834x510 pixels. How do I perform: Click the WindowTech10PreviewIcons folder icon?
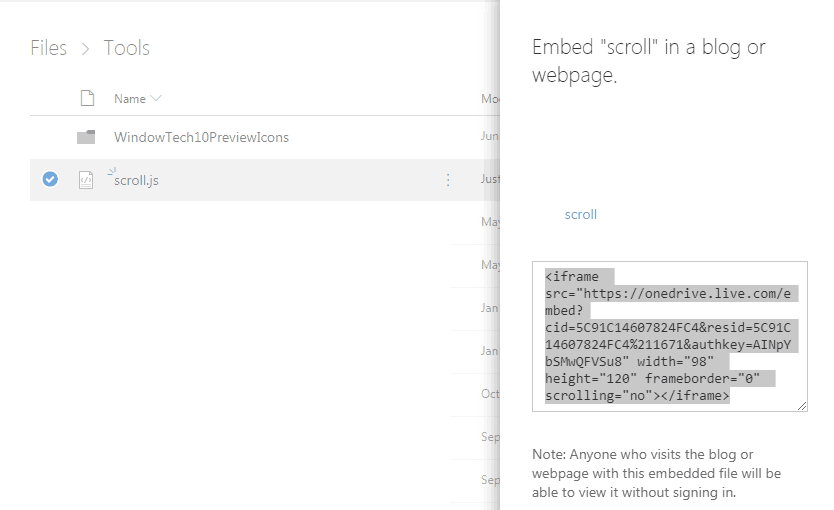coord(86,137)
